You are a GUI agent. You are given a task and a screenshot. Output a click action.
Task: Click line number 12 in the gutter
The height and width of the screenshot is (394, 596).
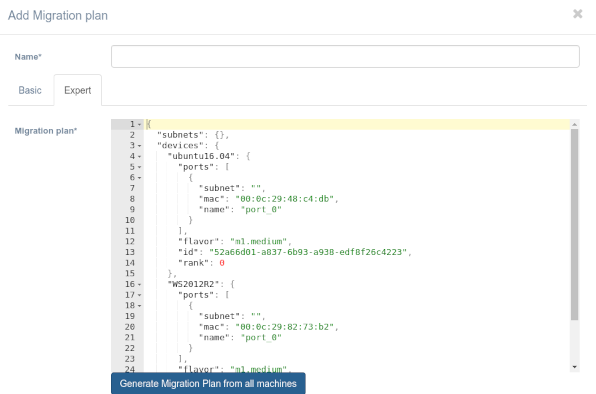pyautogui.click(x=130, y=241)
